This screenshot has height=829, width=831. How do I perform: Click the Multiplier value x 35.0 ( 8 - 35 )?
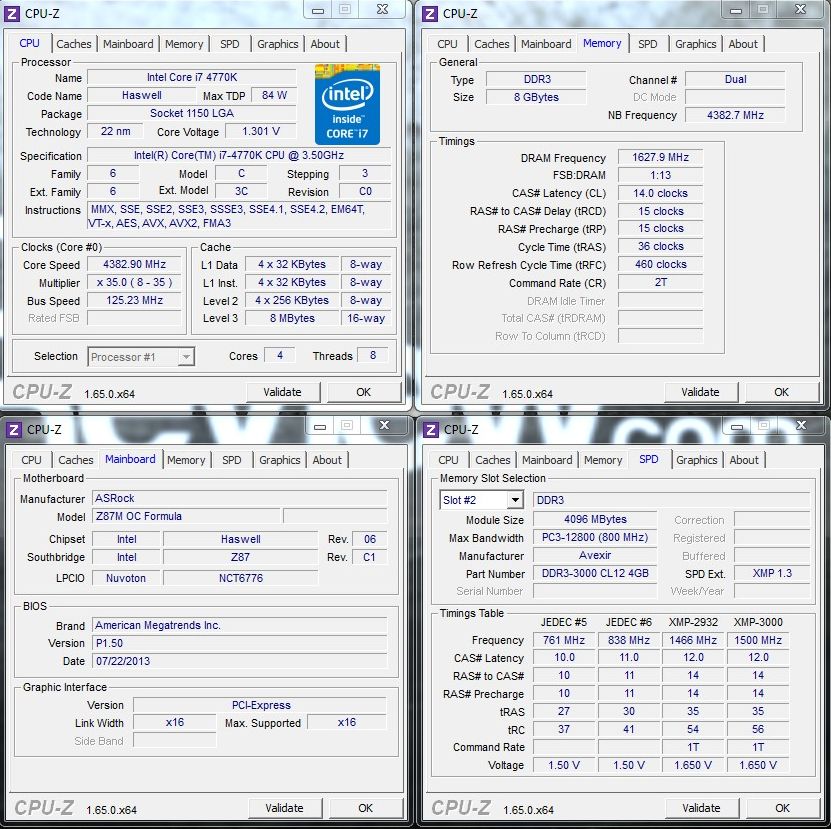click(135, 283)
